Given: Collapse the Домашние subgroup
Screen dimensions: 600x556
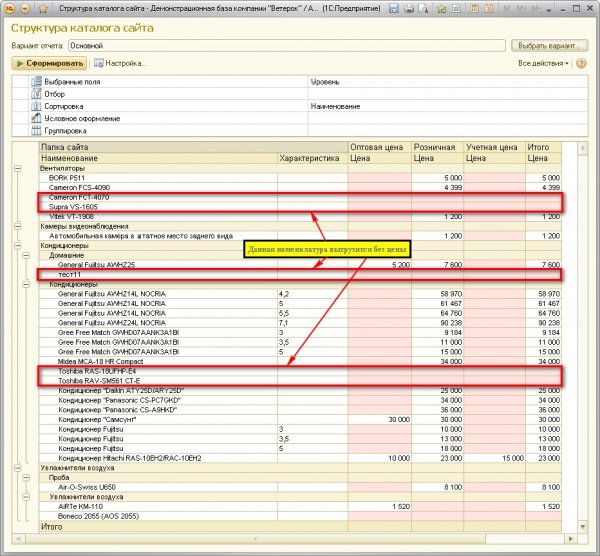Looking at the screenshot, I should pyautogui.click(x=26, y=254).
